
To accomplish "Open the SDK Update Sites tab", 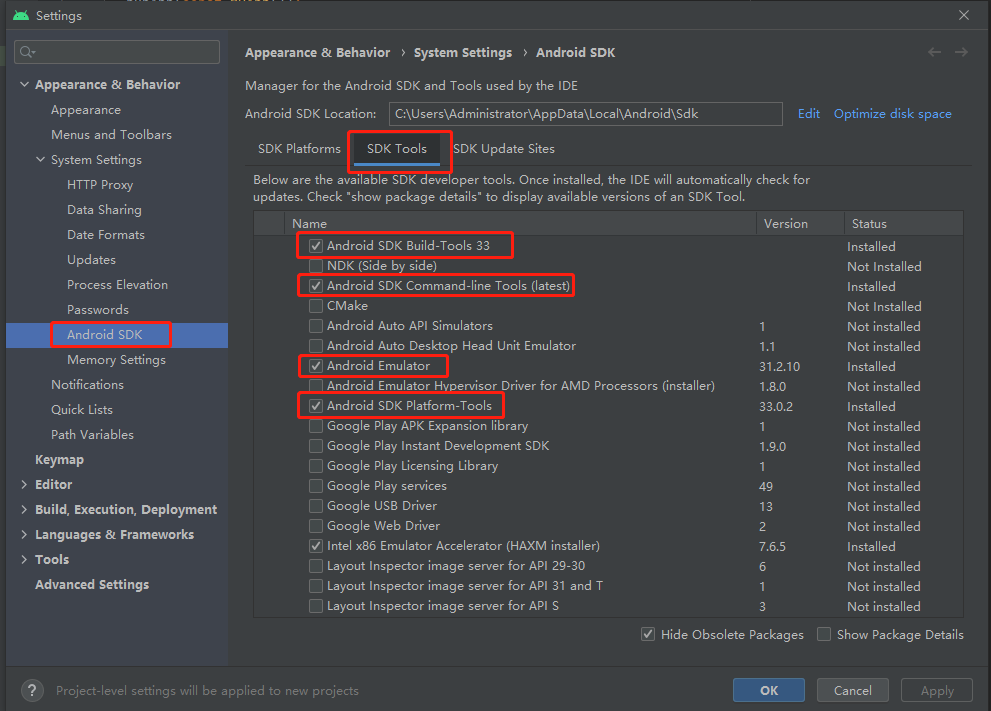I will 504,149.
